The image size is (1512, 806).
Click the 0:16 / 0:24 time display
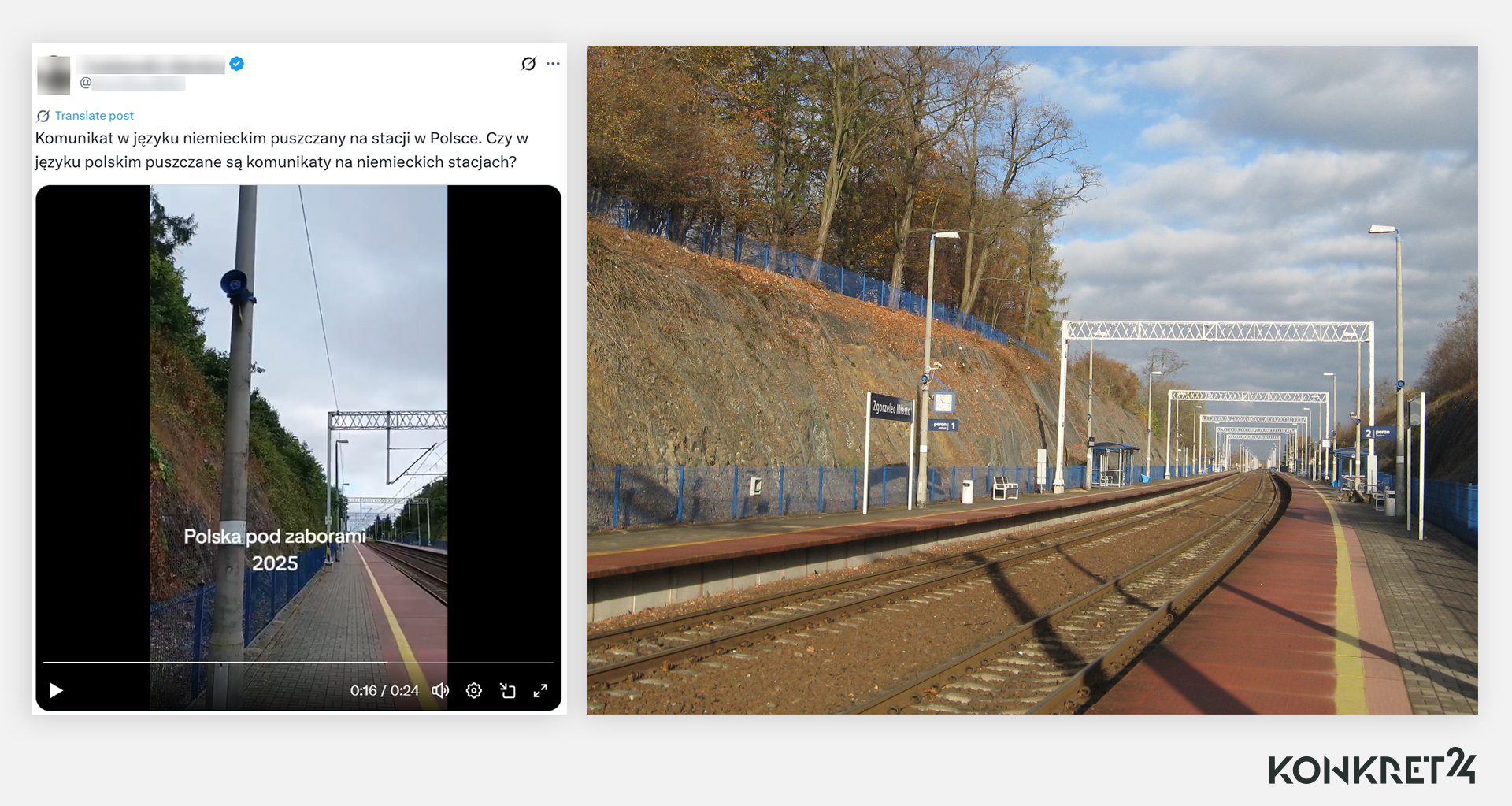(384, 691)
